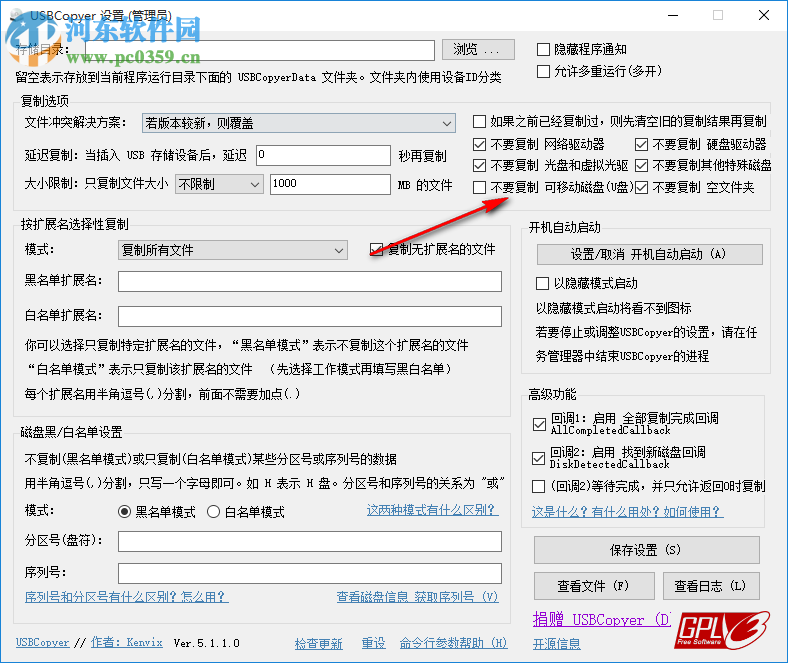Minimize the USBCopyer settings window
Screen dimensions: 788x663
coord(673,16)
